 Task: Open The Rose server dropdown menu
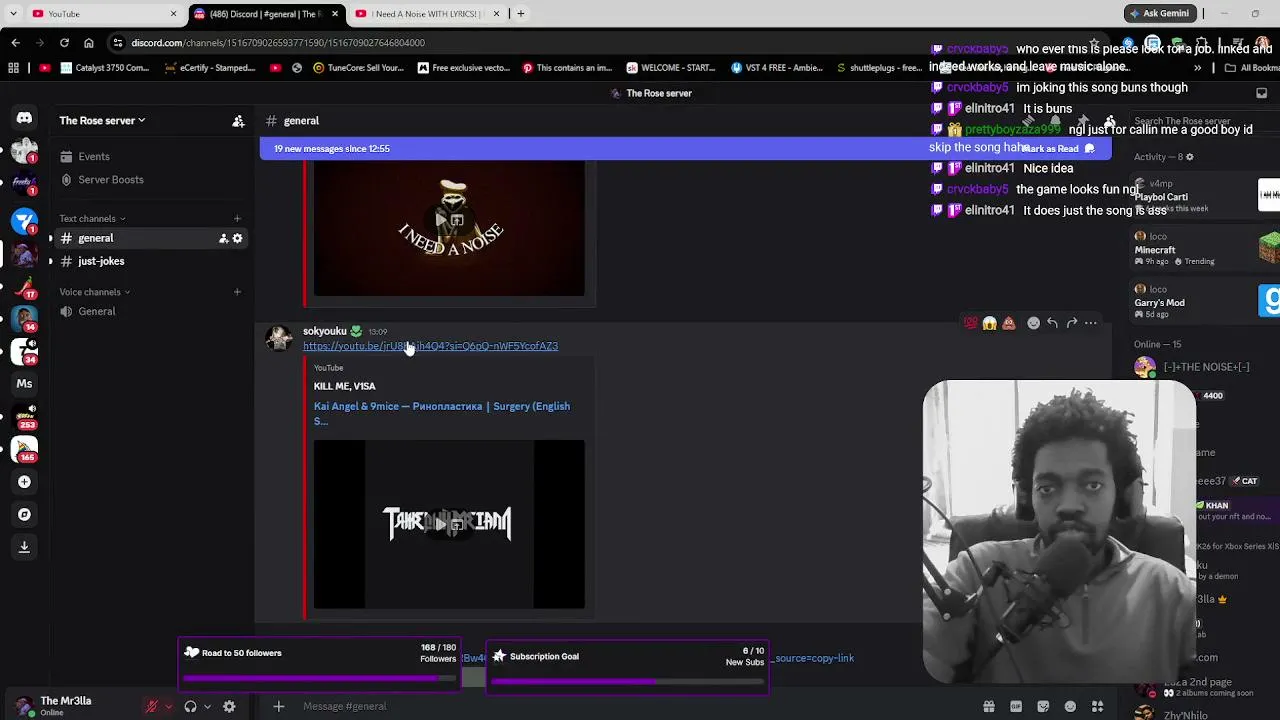102,121
